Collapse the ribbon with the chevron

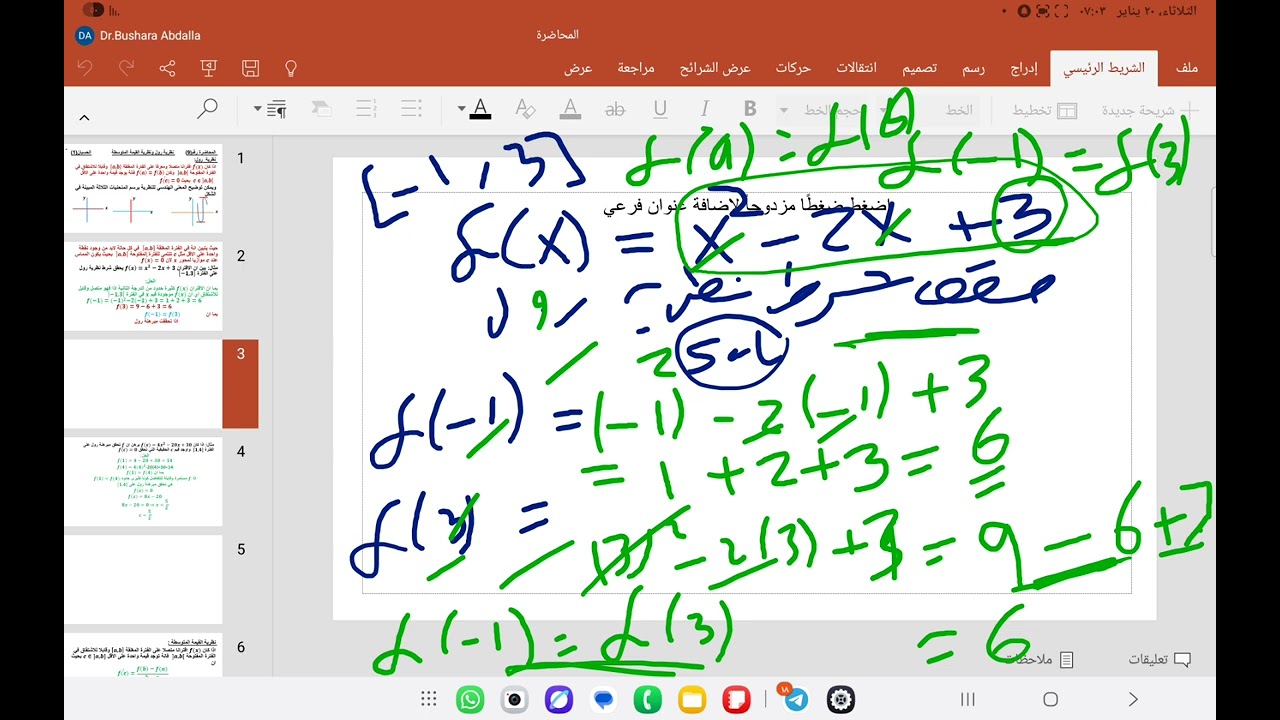pyautogui.click(x=84, y=118)
